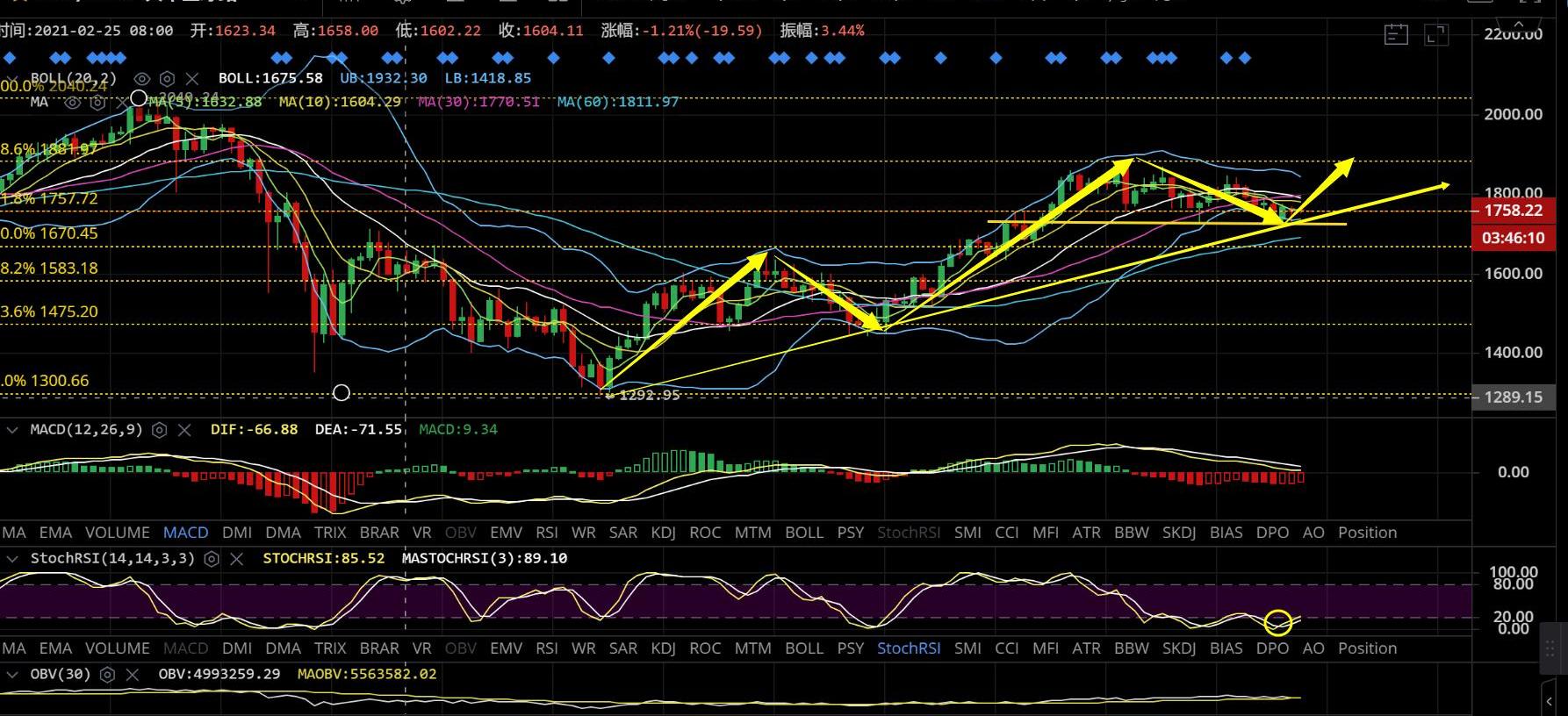
Task: Click the yellow circle marker on StochRSI
Action: point(1278,623)
